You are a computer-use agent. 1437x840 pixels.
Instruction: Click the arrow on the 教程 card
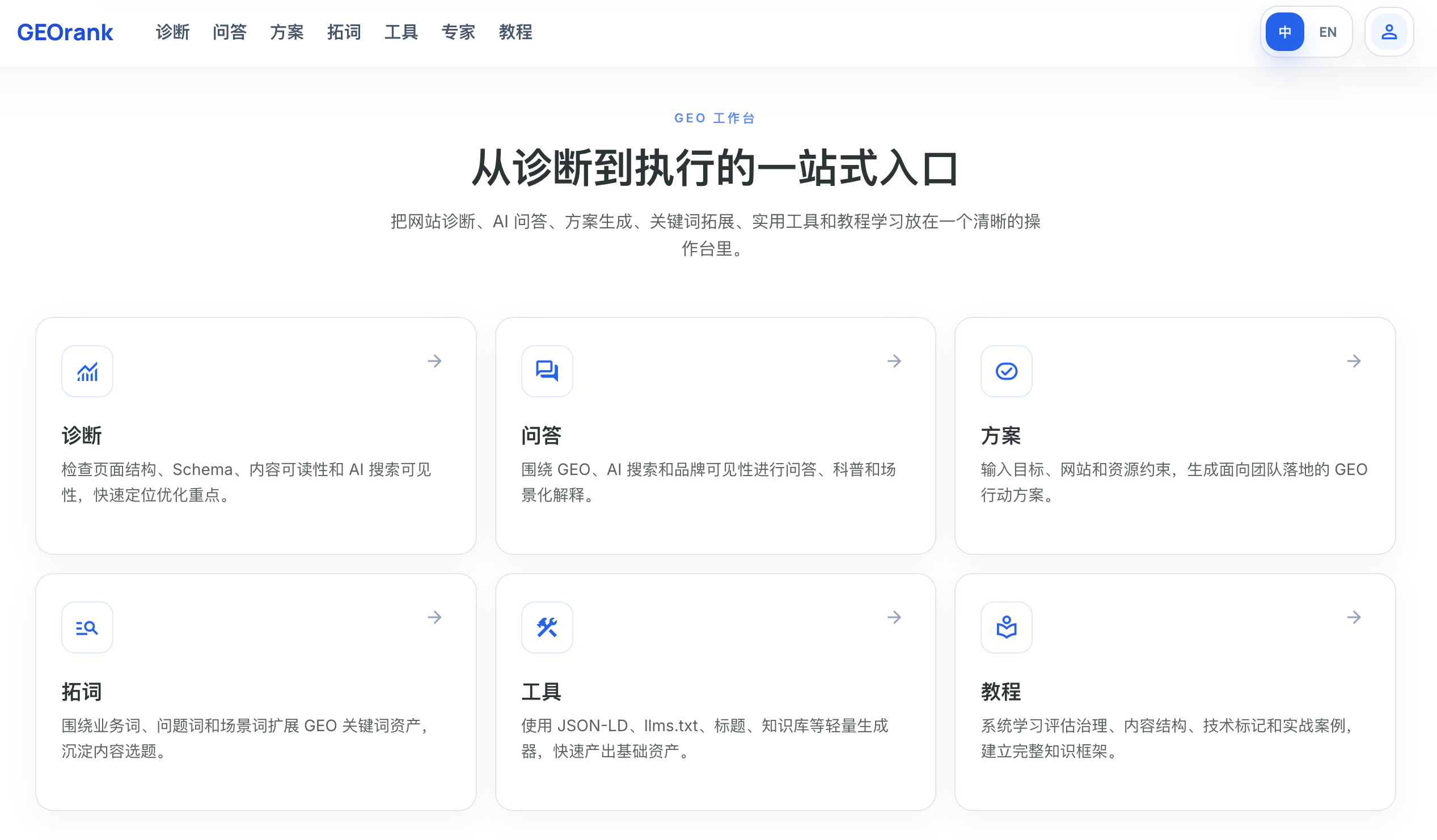click(1354, 617)
